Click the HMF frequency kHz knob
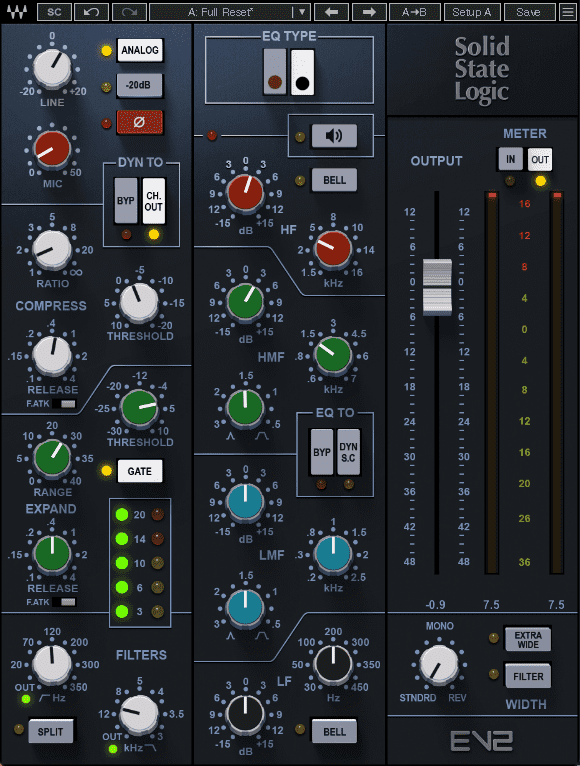Screen dimensions: 580x766 (333, 355)
